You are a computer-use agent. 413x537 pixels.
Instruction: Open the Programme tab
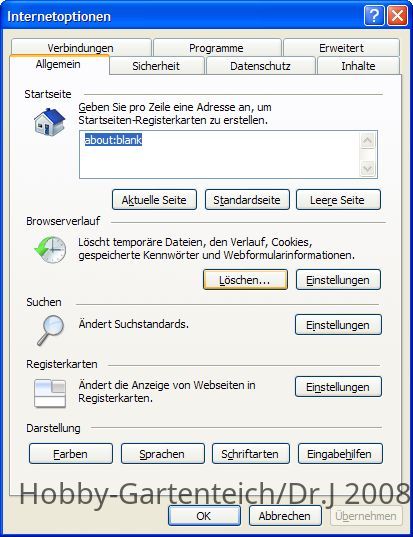[216, 47]
